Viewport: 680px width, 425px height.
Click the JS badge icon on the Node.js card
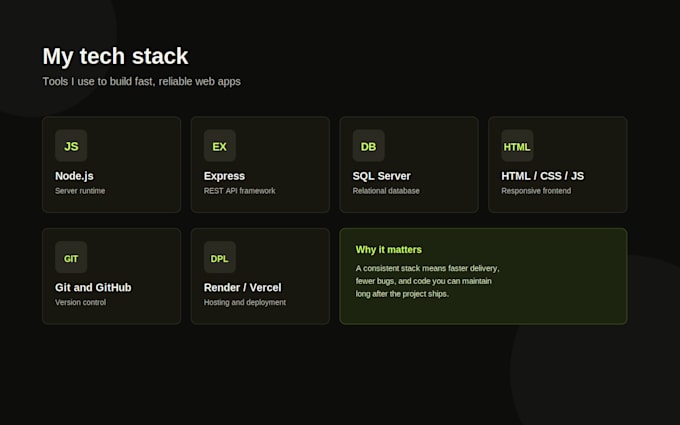point(71,146)
